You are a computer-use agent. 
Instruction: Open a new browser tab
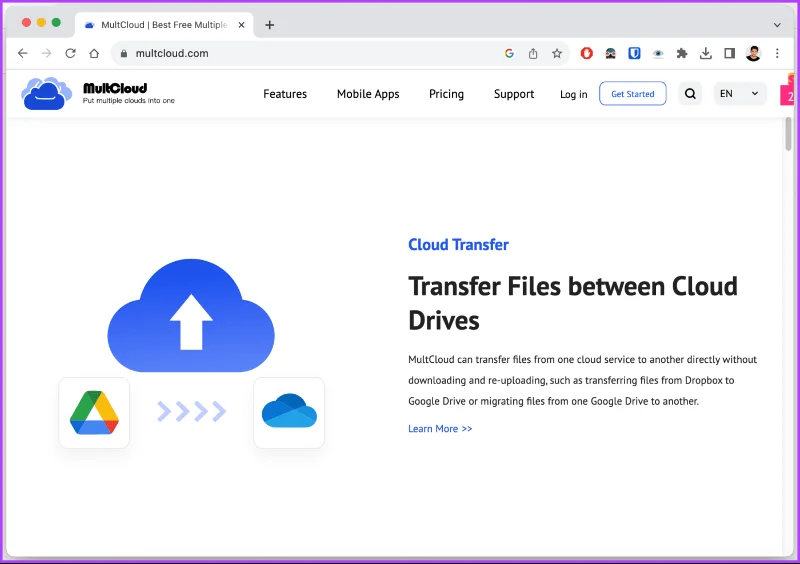point(269,24)
